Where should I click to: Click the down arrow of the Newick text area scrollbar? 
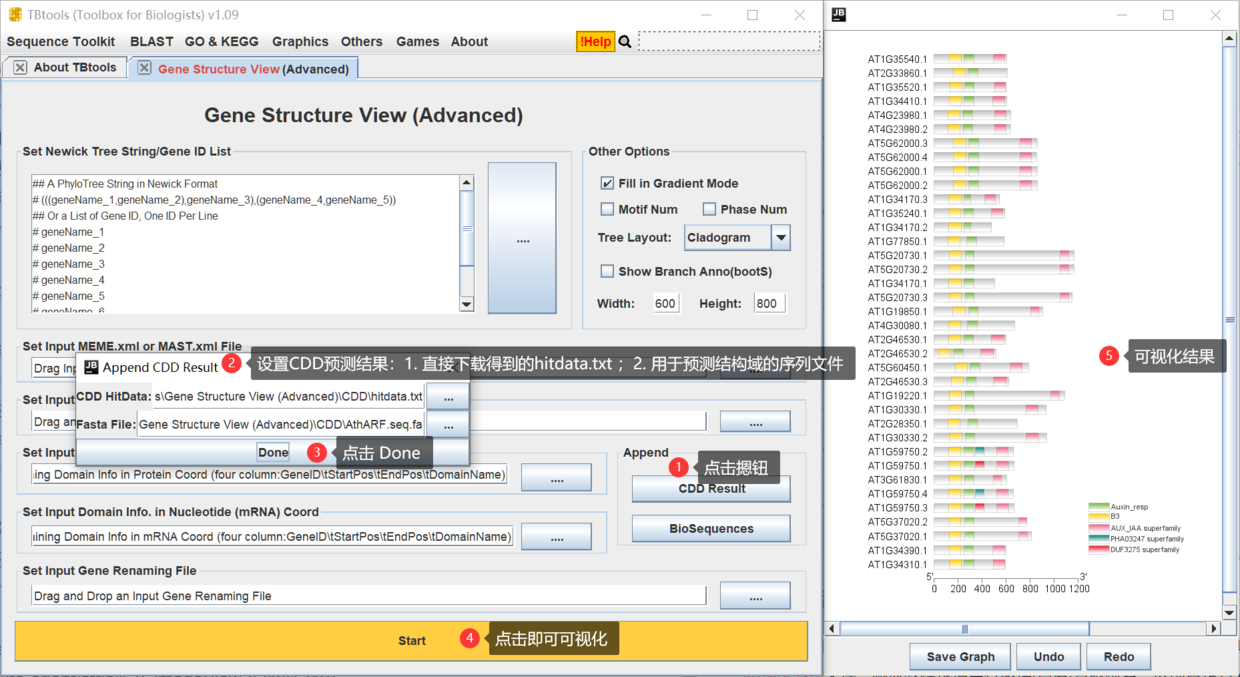pos(466,304)
